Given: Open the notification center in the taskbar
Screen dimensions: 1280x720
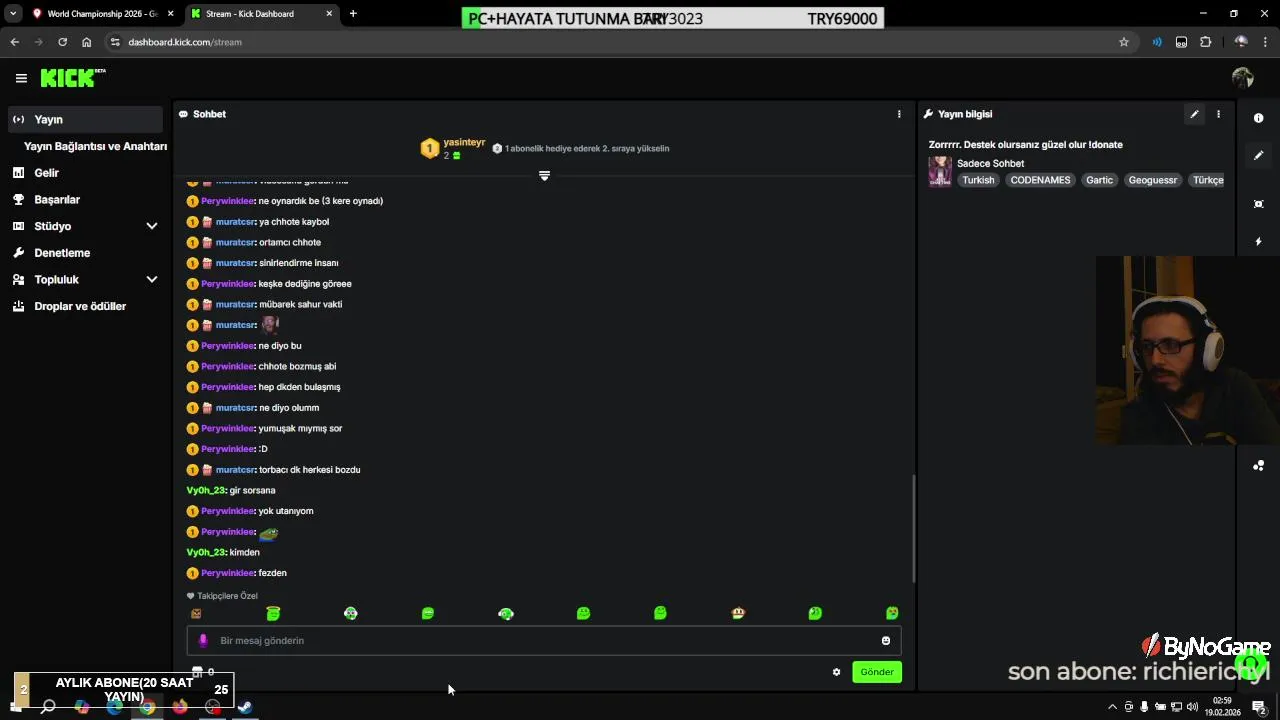Looking at the screenshot, I should [1259, 707].
